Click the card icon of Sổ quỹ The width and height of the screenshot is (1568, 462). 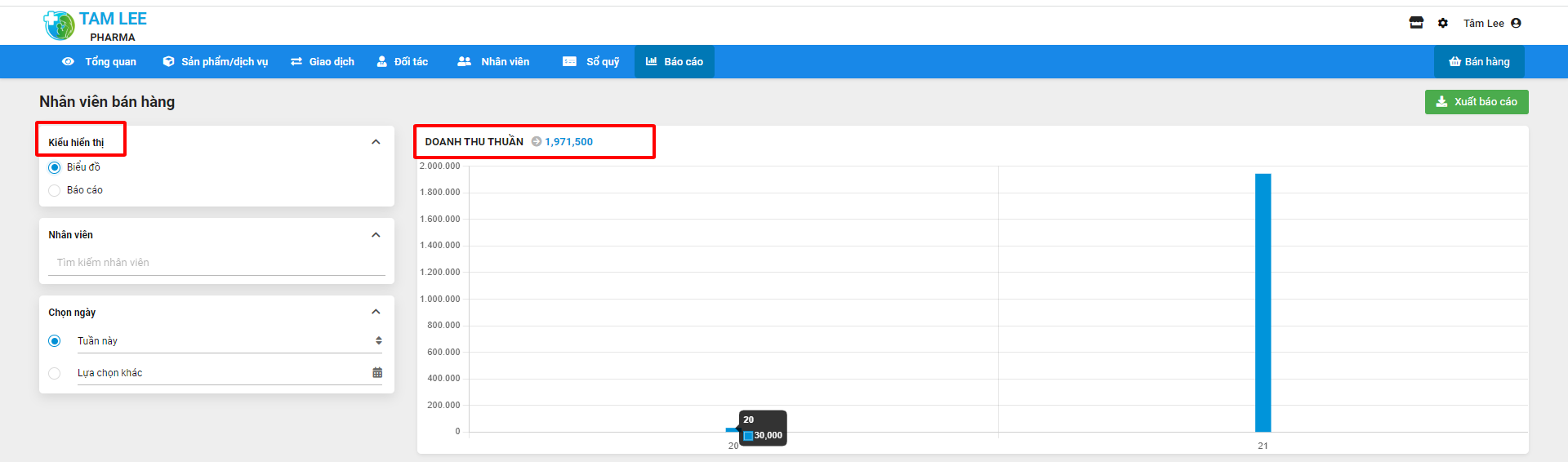tap(569, 62)
